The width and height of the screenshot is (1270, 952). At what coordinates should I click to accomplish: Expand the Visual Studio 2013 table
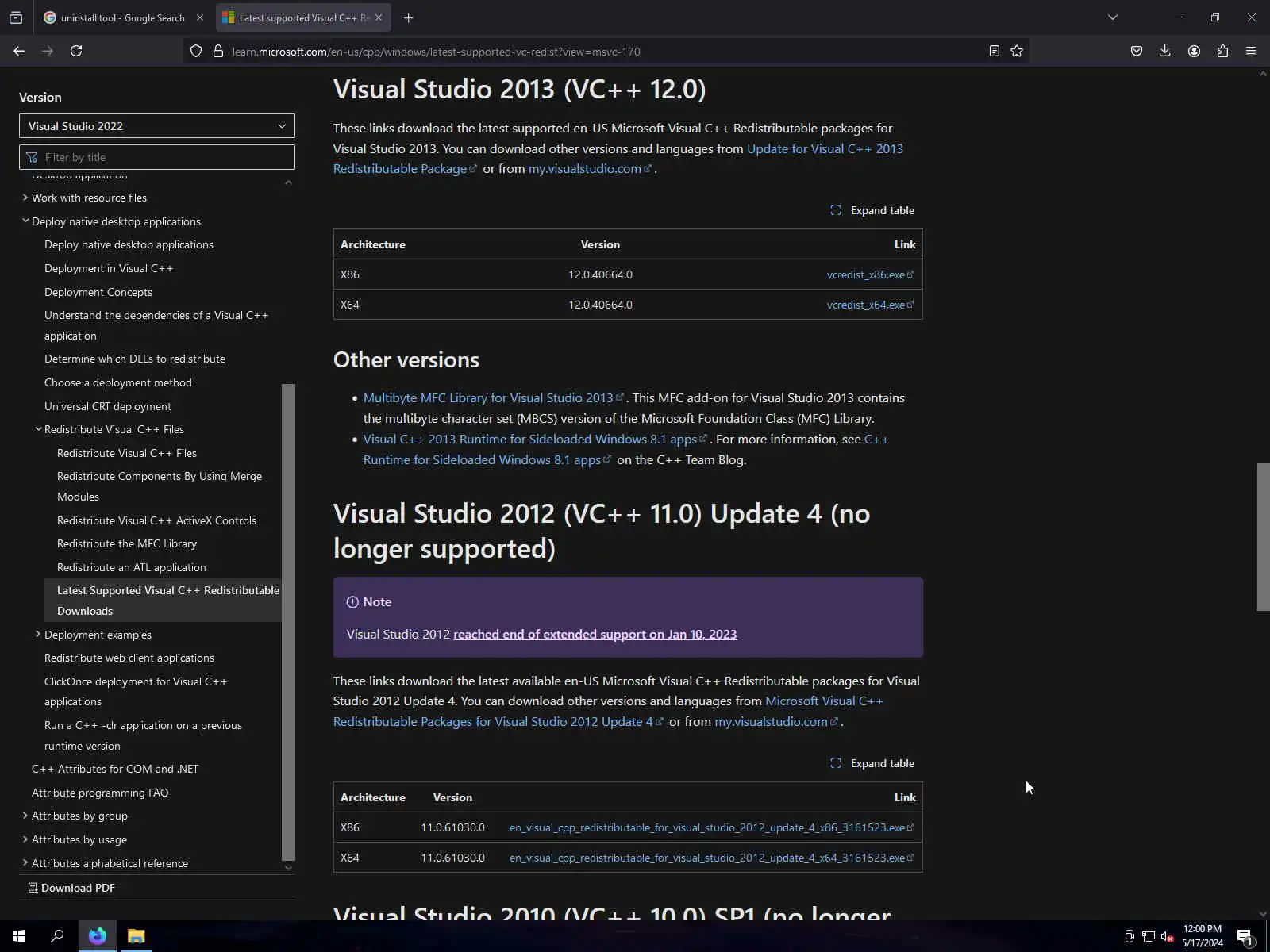coord(872,210)
